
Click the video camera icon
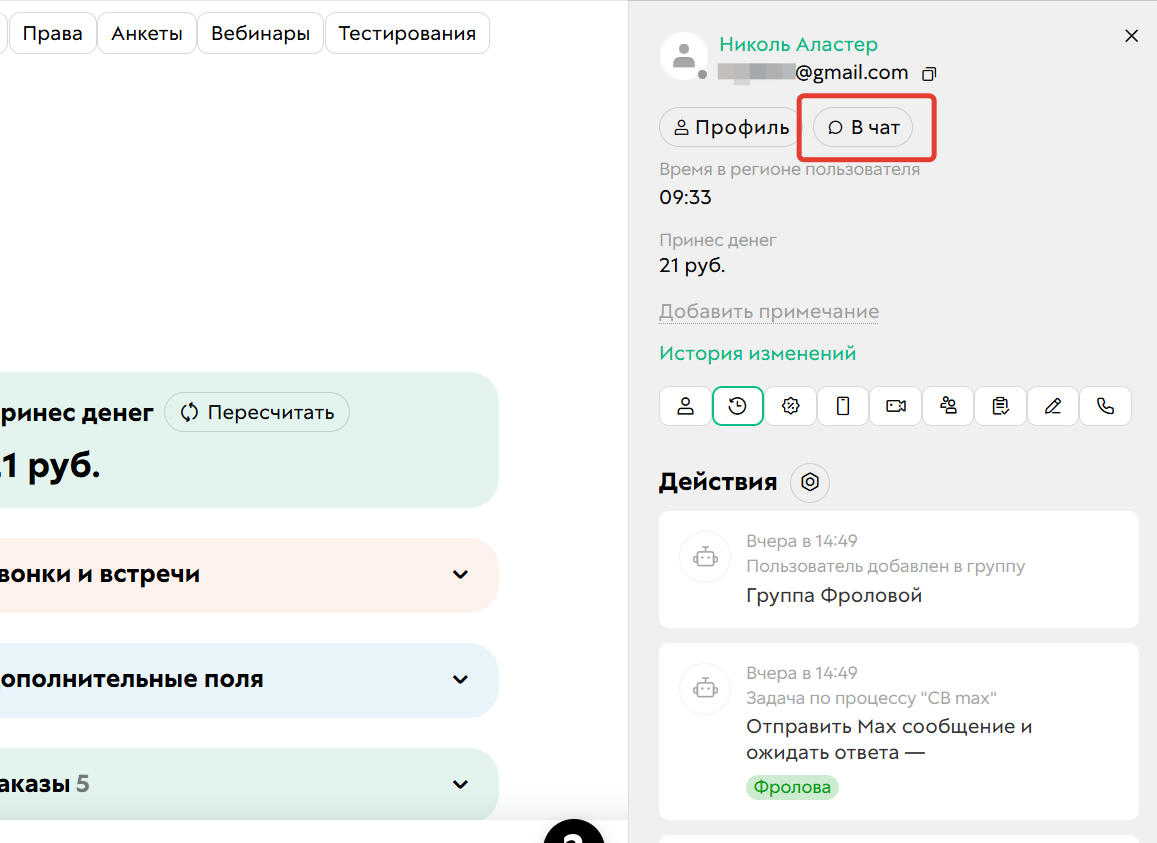(x=895, y=406)
